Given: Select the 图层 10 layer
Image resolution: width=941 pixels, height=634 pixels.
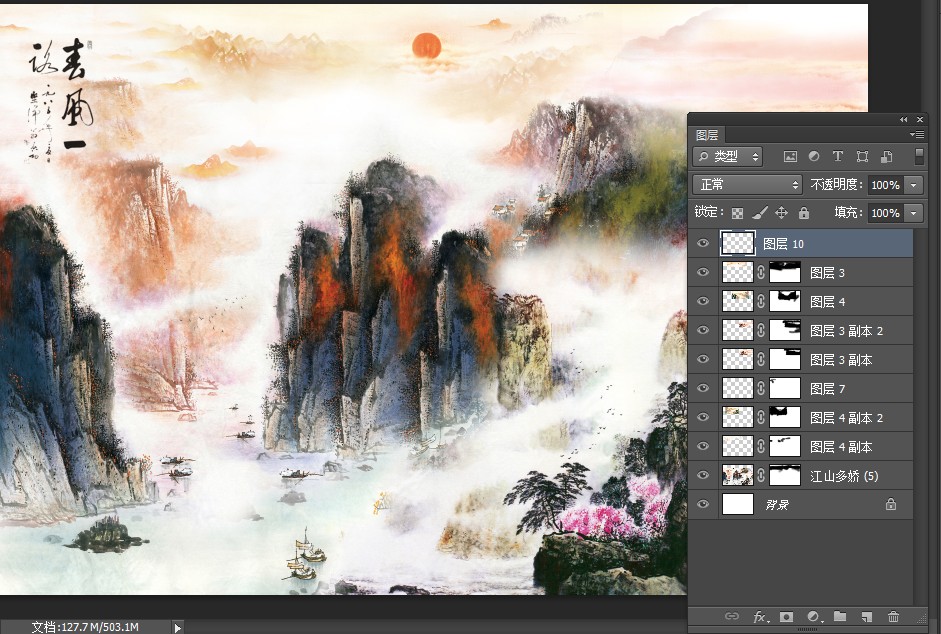Looking at the screenshot, I should [x=801, y=243].
